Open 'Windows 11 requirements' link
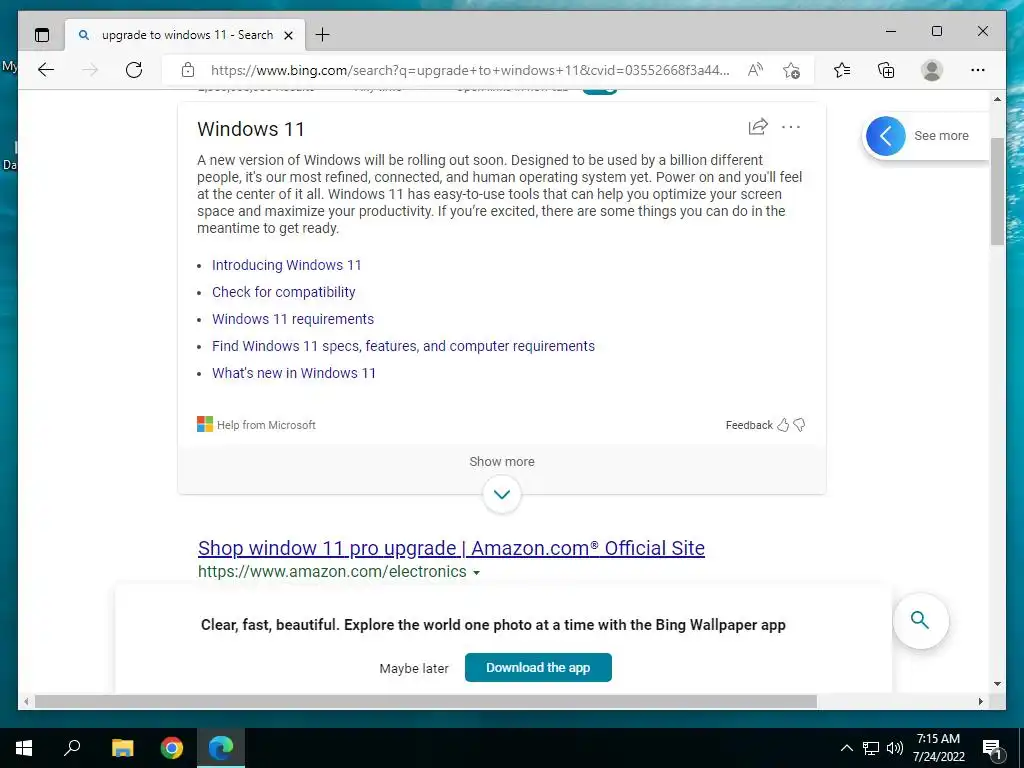Viewport: 1024px width, 768px height. pos(293,319)
